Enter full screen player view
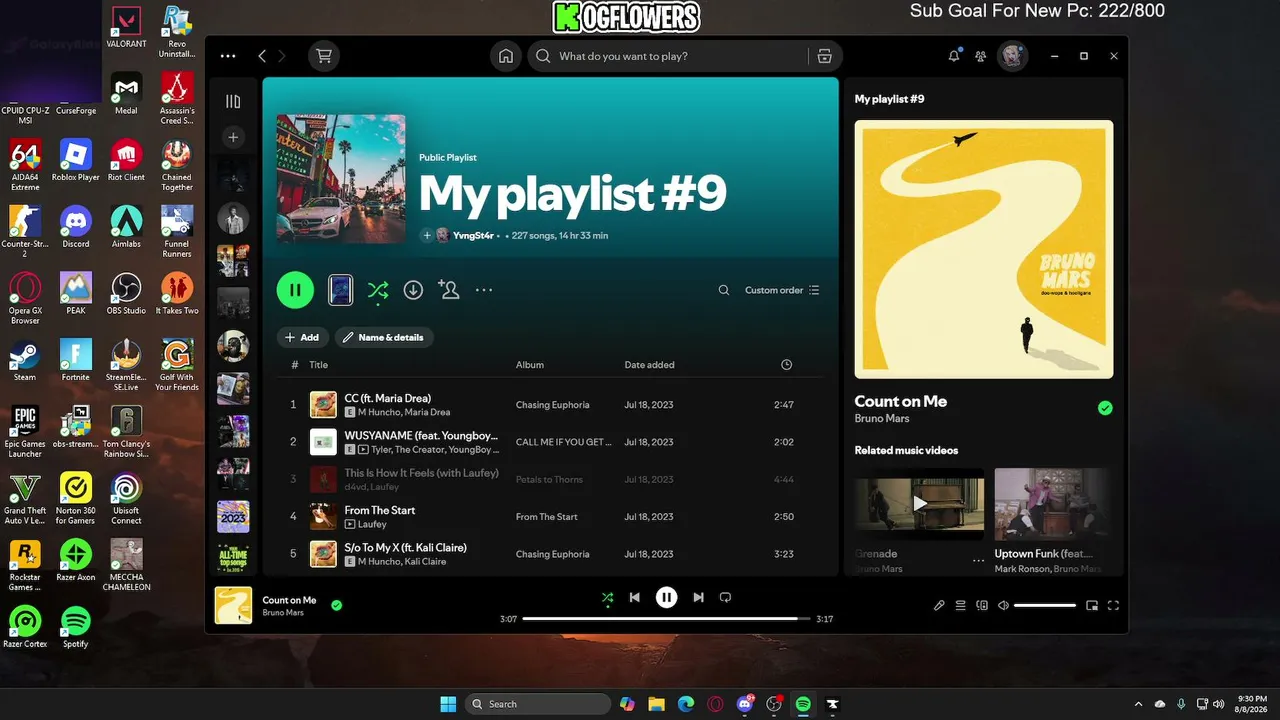Screen dimensions: 1280x720 (x=1113, y=605)
